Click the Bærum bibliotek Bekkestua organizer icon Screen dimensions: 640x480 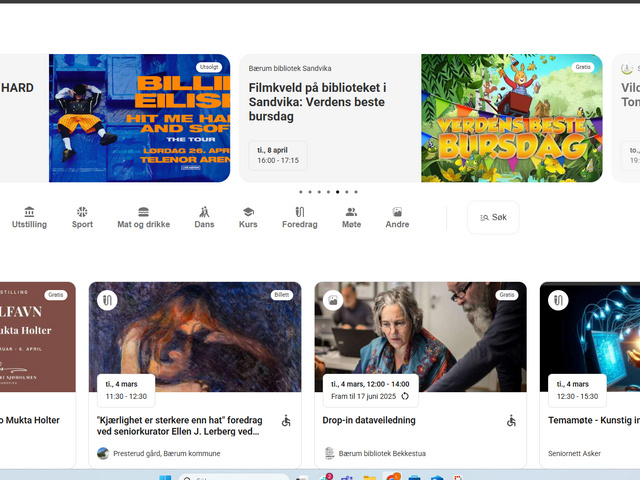coord(329,453)
